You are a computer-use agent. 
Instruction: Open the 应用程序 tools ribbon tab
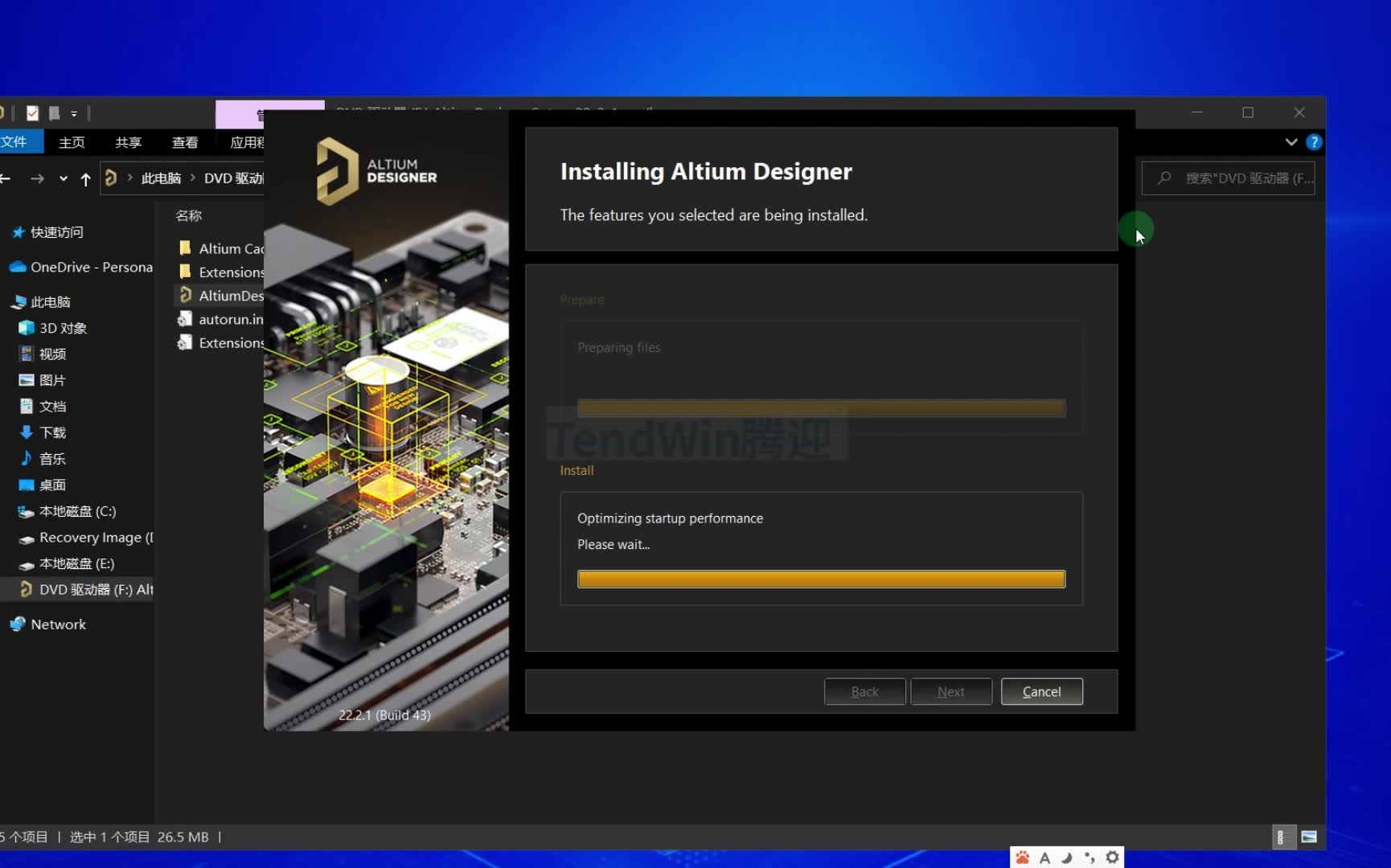(x=246, y=141)
